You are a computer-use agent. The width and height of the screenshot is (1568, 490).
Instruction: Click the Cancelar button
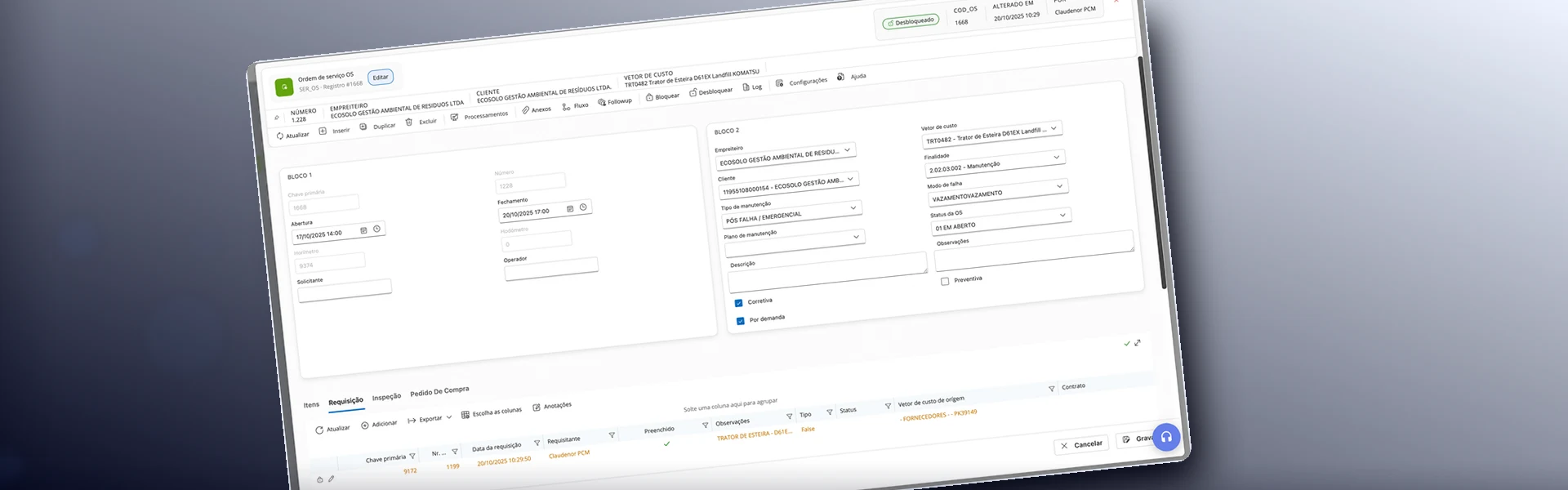[x=1081, y=444]
